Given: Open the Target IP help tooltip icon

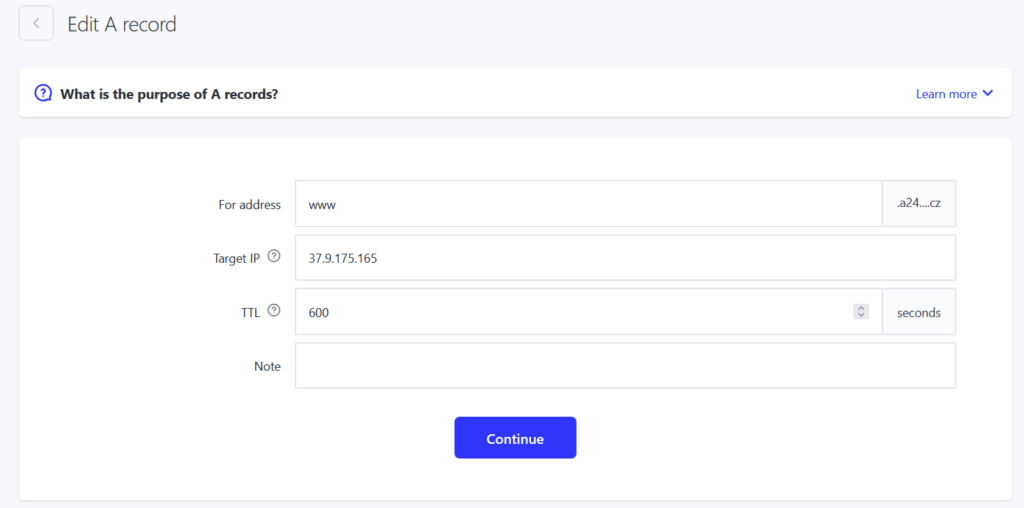Looking at the screenshot, I should [274, 257].
